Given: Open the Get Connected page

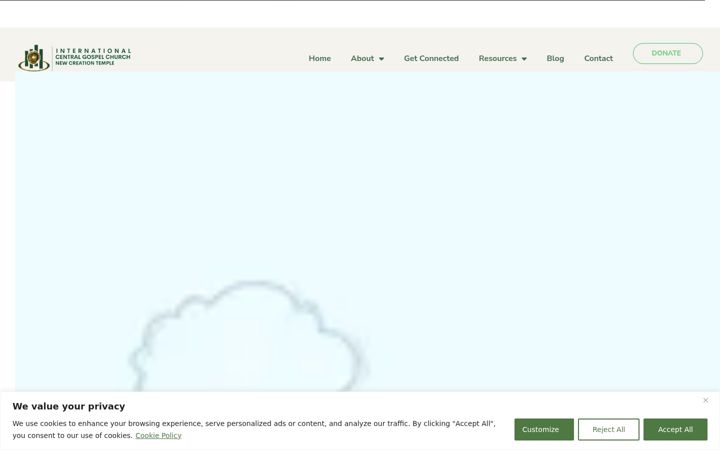Looking at the screenshot, I should pos(431,58).
